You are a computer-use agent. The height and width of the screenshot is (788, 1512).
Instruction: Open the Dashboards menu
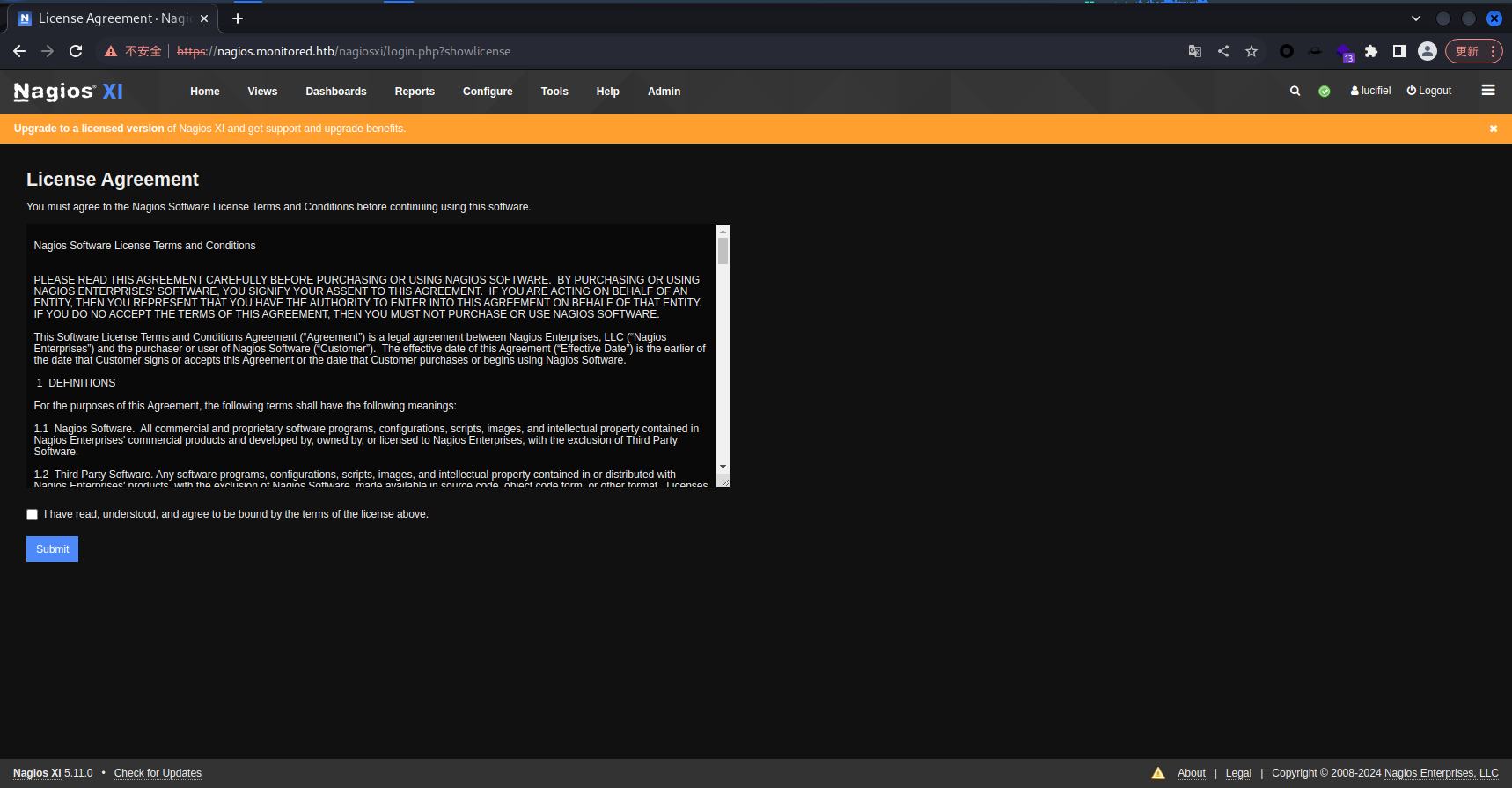336,92
